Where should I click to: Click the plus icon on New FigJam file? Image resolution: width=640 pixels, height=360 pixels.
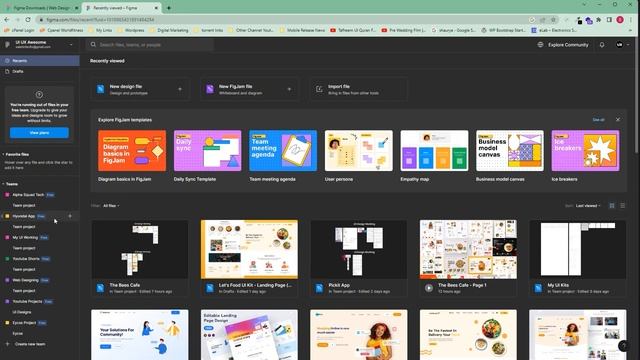pos(289,89)
